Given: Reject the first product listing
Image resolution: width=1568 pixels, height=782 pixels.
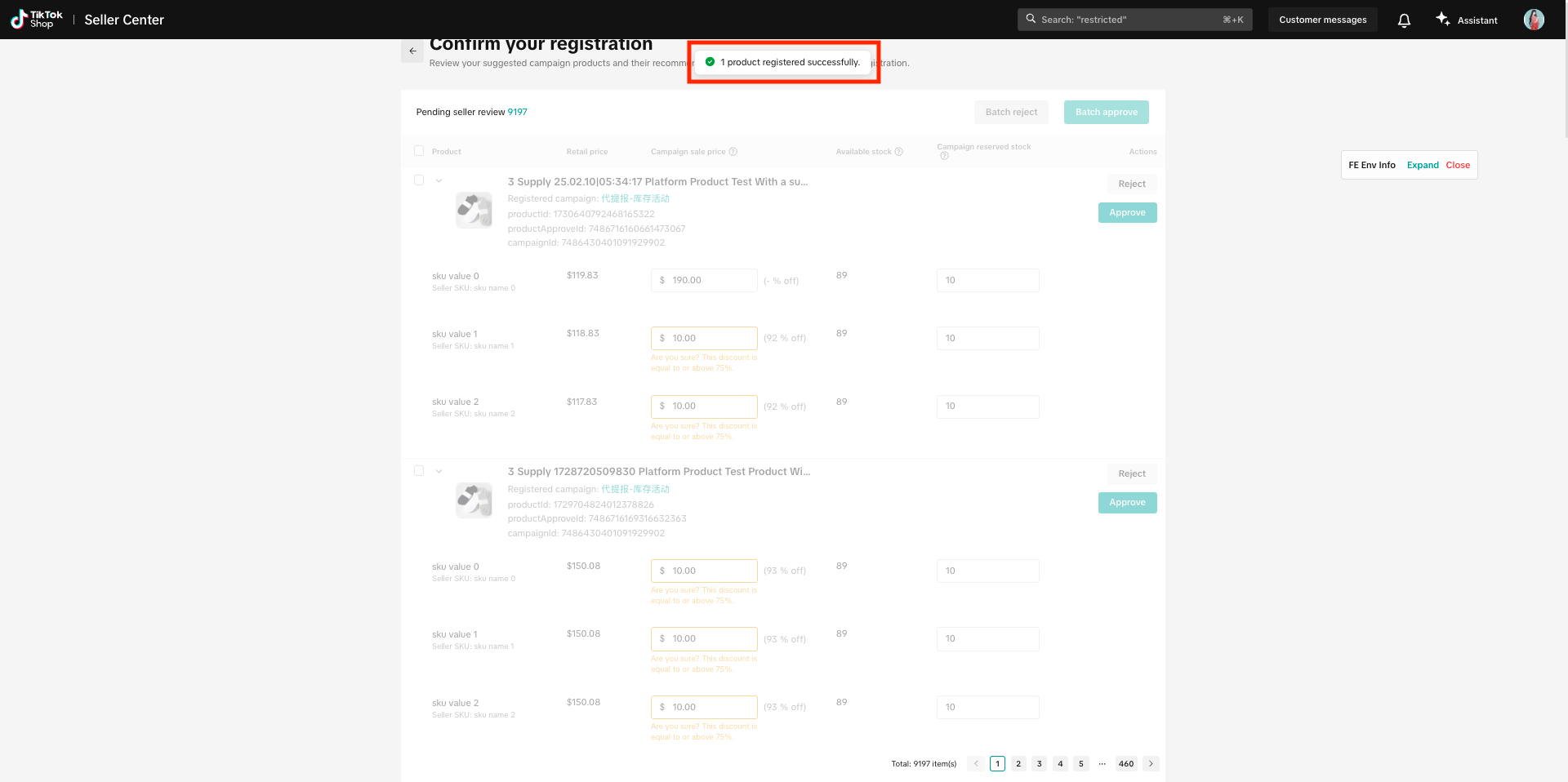Looking at the screenshot, I should (1131, 184).
